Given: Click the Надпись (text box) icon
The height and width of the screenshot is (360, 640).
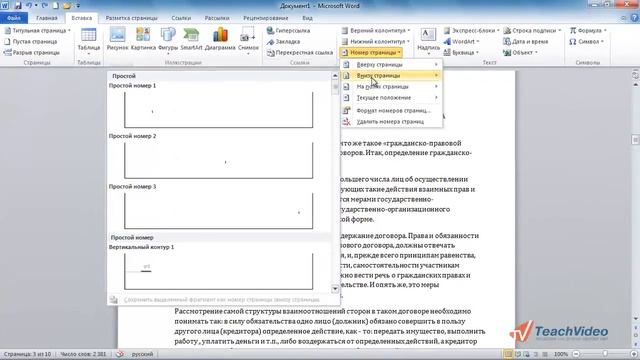Looking at the screenshot, I should (x=428, y=41).
